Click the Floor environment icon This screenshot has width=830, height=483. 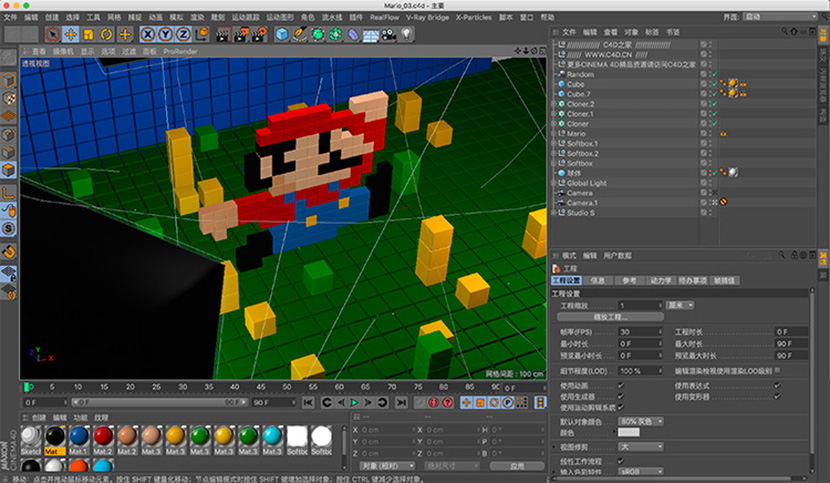coord(371,34)
